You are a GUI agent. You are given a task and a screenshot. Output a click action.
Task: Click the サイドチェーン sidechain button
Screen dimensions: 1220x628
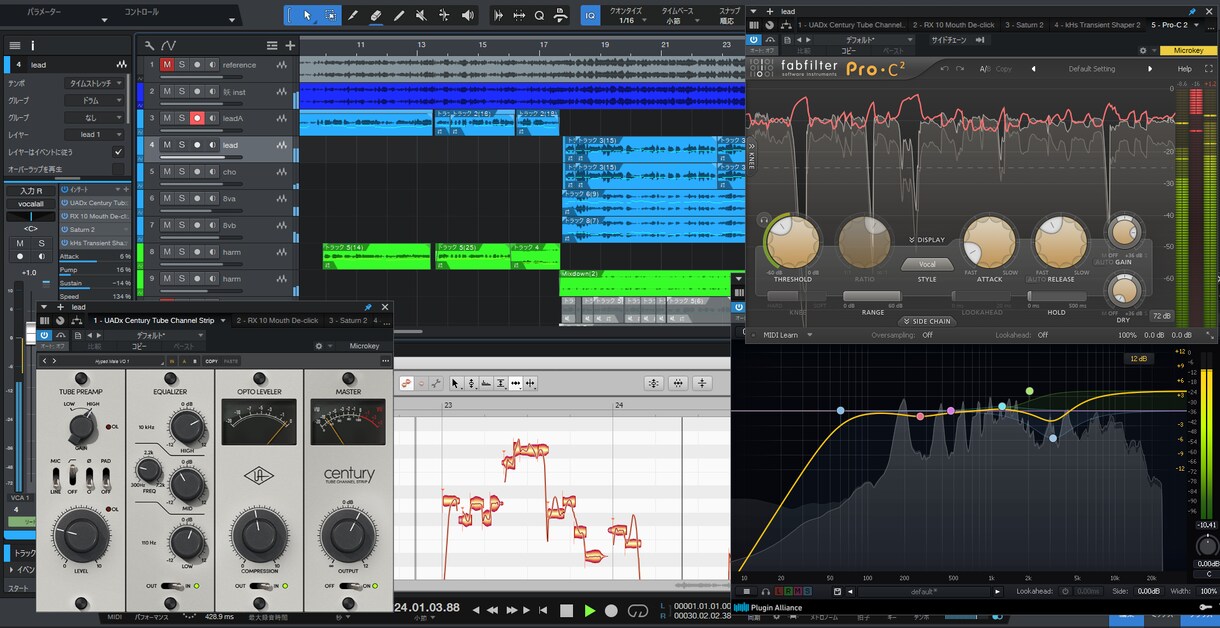950,40
